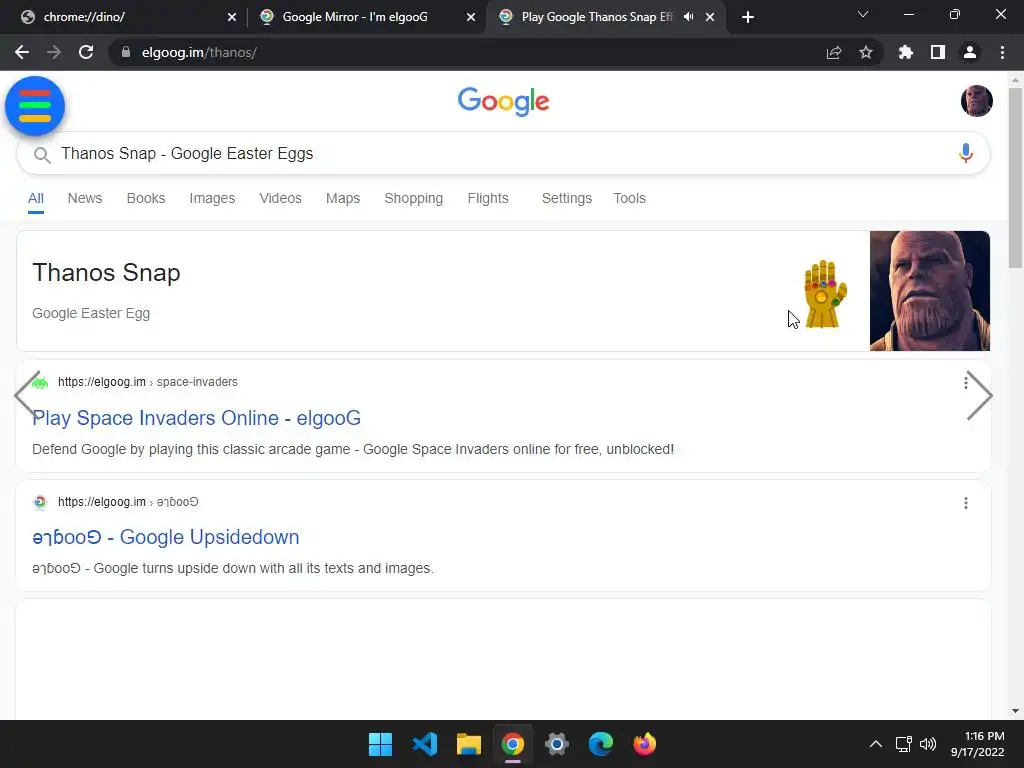Image resolution: width=1024 pixels, height=768 pixels.
Task: Click the right carousel arrow
Action: pyautogui.click(x=980, y=395)
